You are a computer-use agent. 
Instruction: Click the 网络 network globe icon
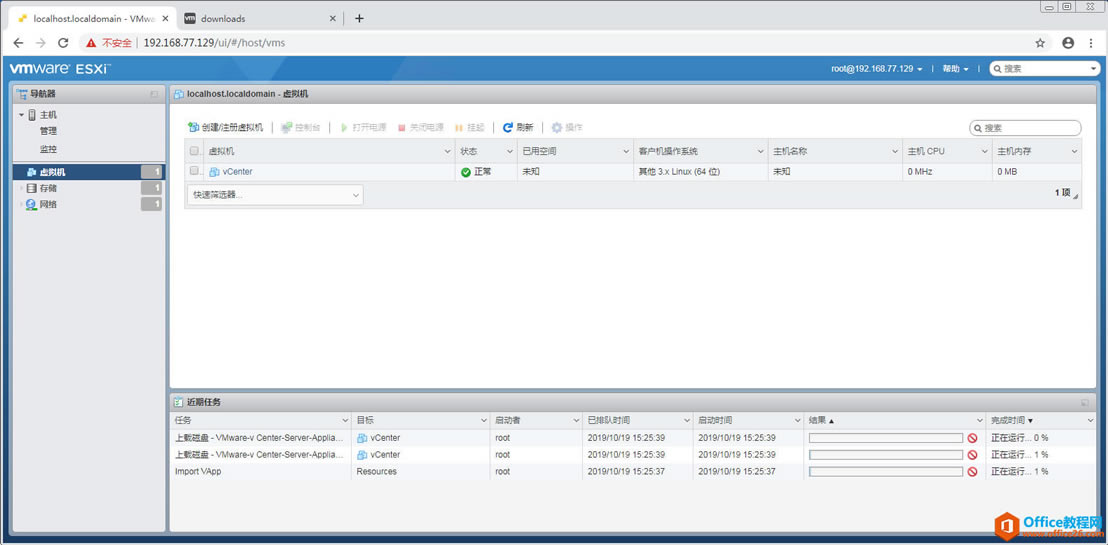(31, 204)
